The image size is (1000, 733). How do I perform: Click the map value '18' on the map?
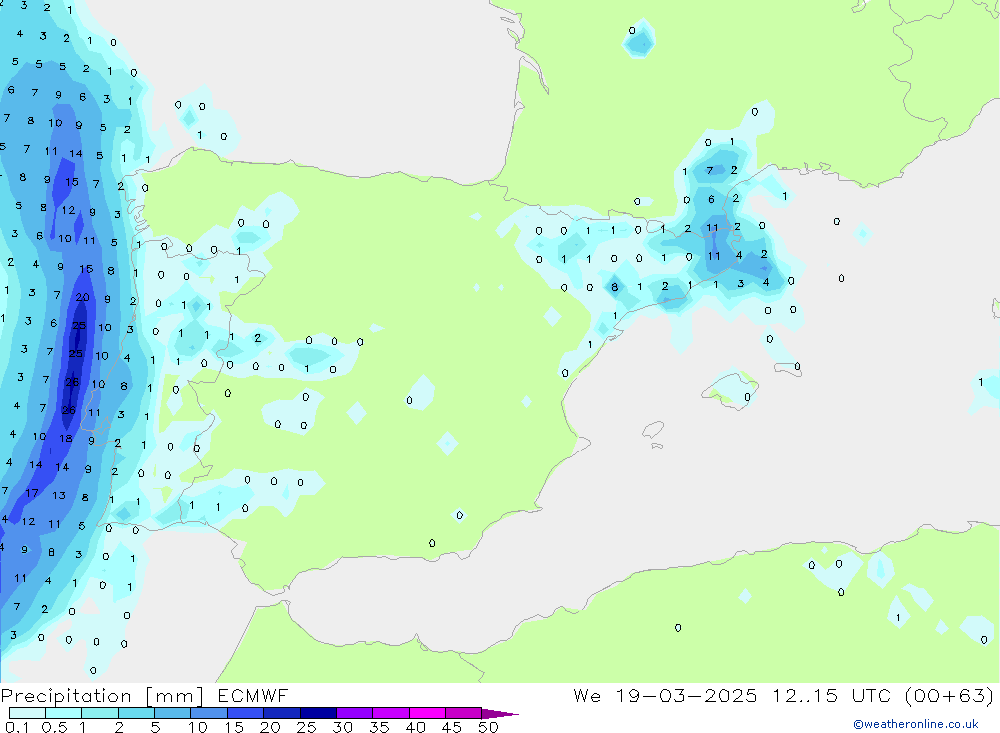[66, 438]
